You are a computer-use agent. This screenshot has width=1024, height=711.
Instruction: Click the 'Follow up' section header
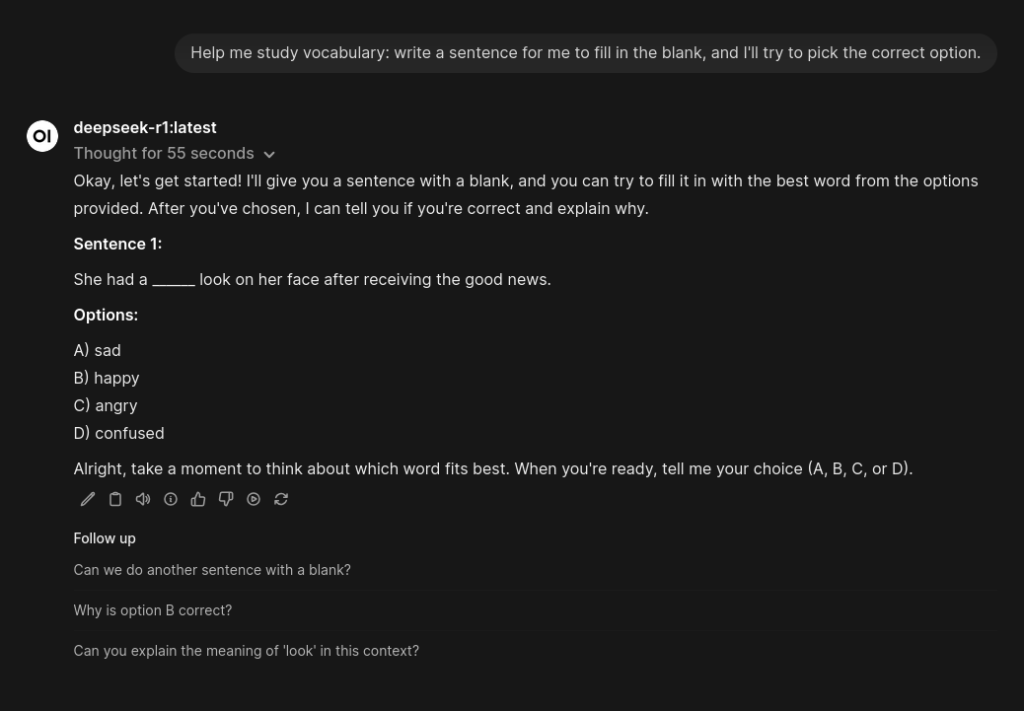coord(104,538)
